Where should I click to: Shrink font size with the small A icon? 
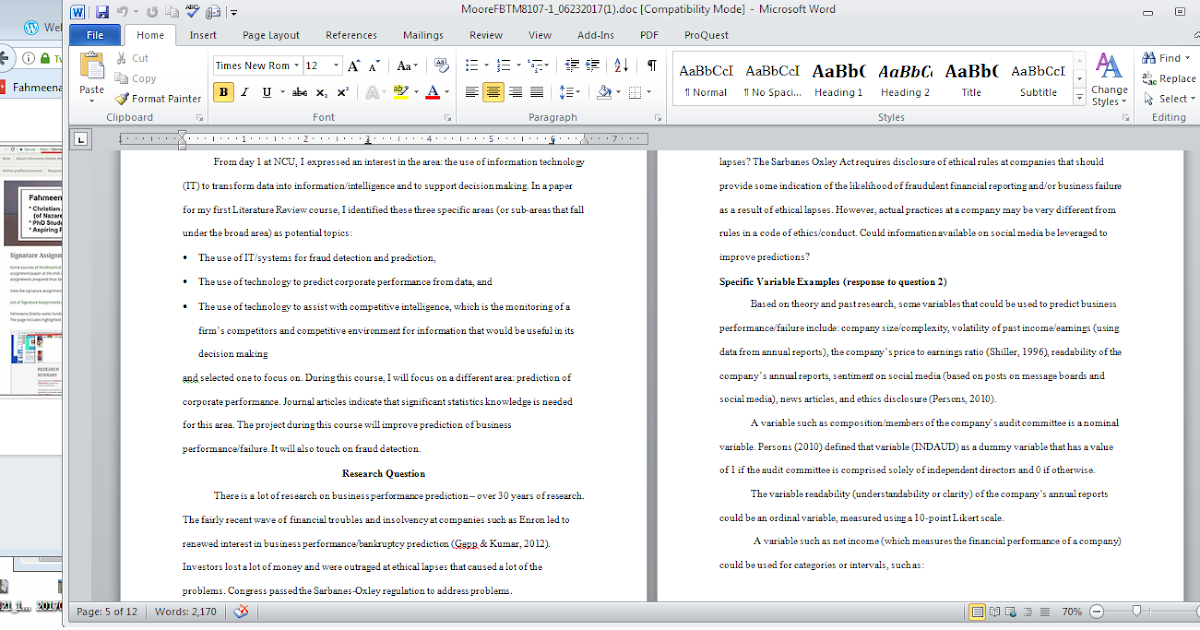[x=374, y=66]
